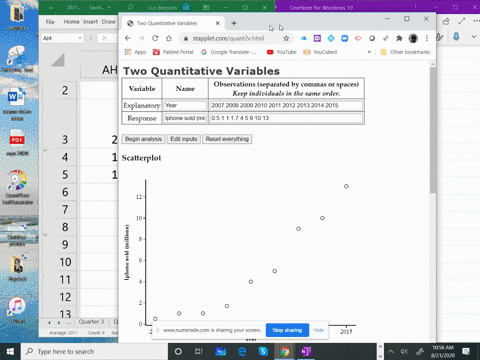This screenshot has height=360, width=480.
Task: Open the PDF file desktop icon
Action: click(x=17, y=142)
